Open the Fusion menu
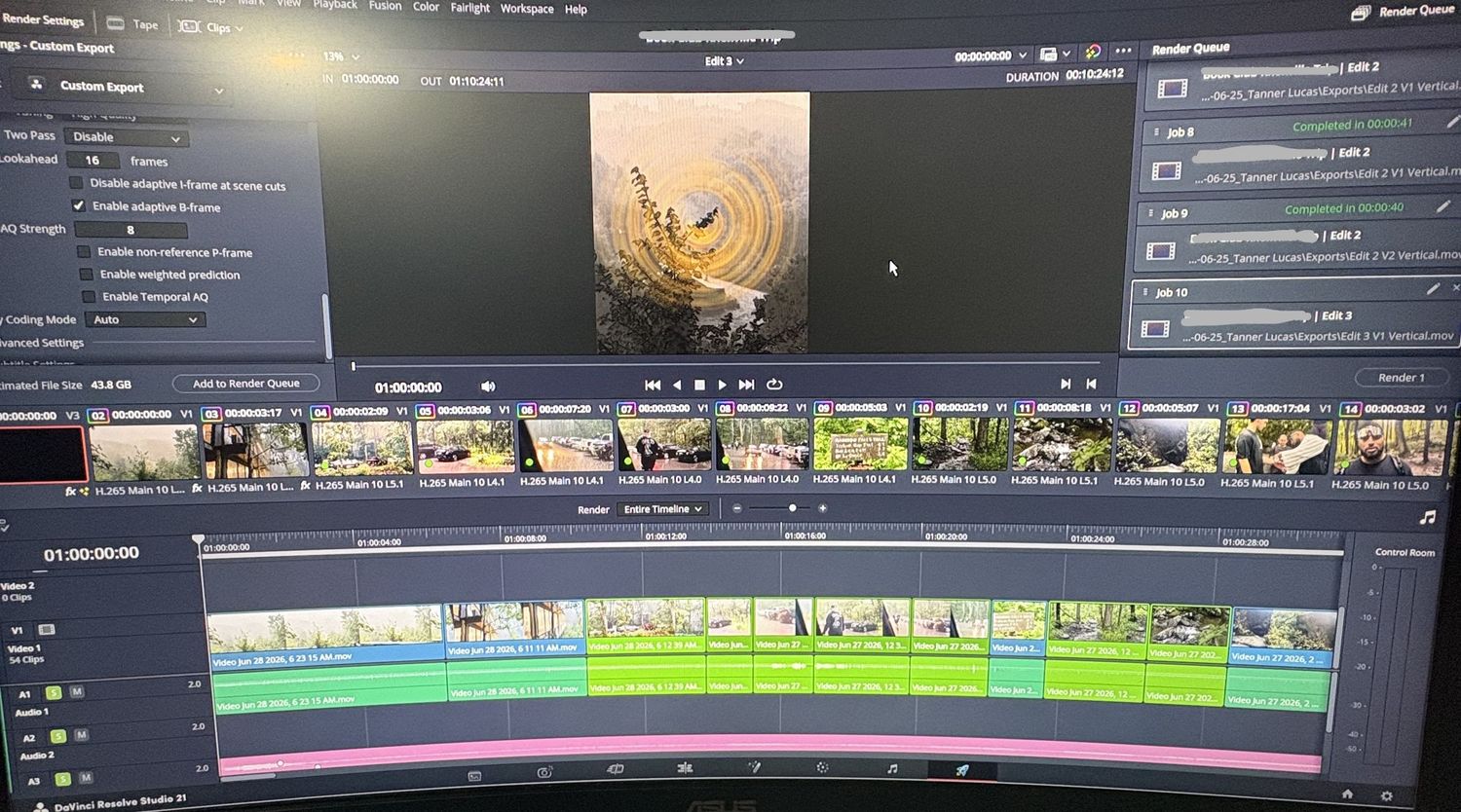This screenshot has width=1461, height=812. [x=385, y=6]
